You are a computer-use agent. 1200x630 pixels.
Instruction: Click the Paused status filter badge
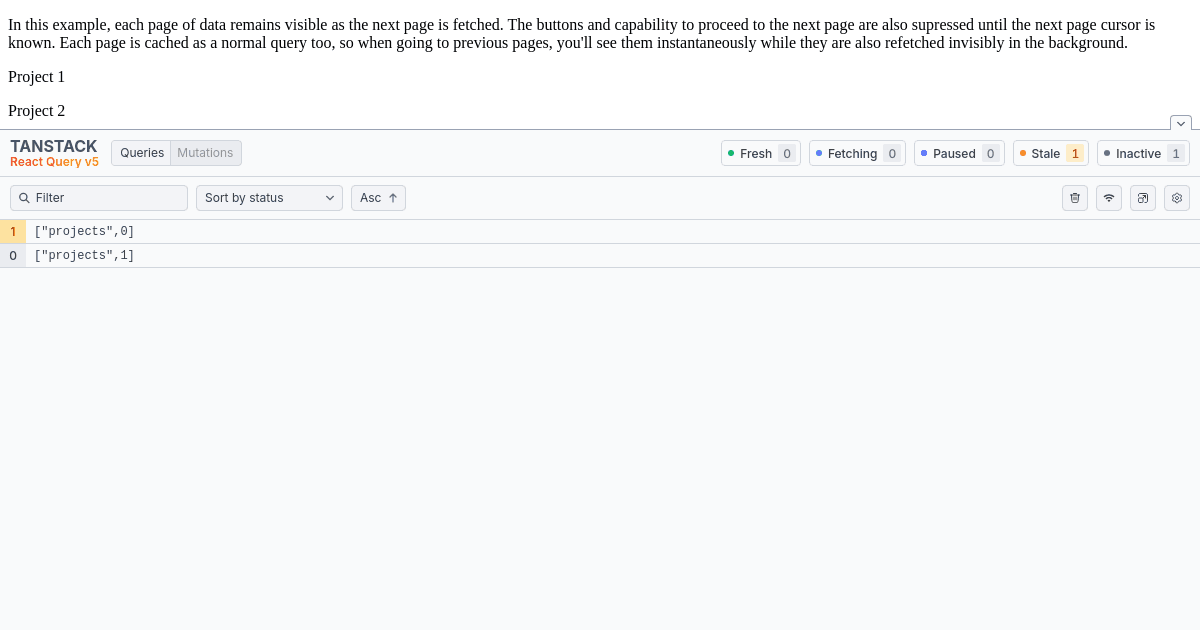click(959, 153)
